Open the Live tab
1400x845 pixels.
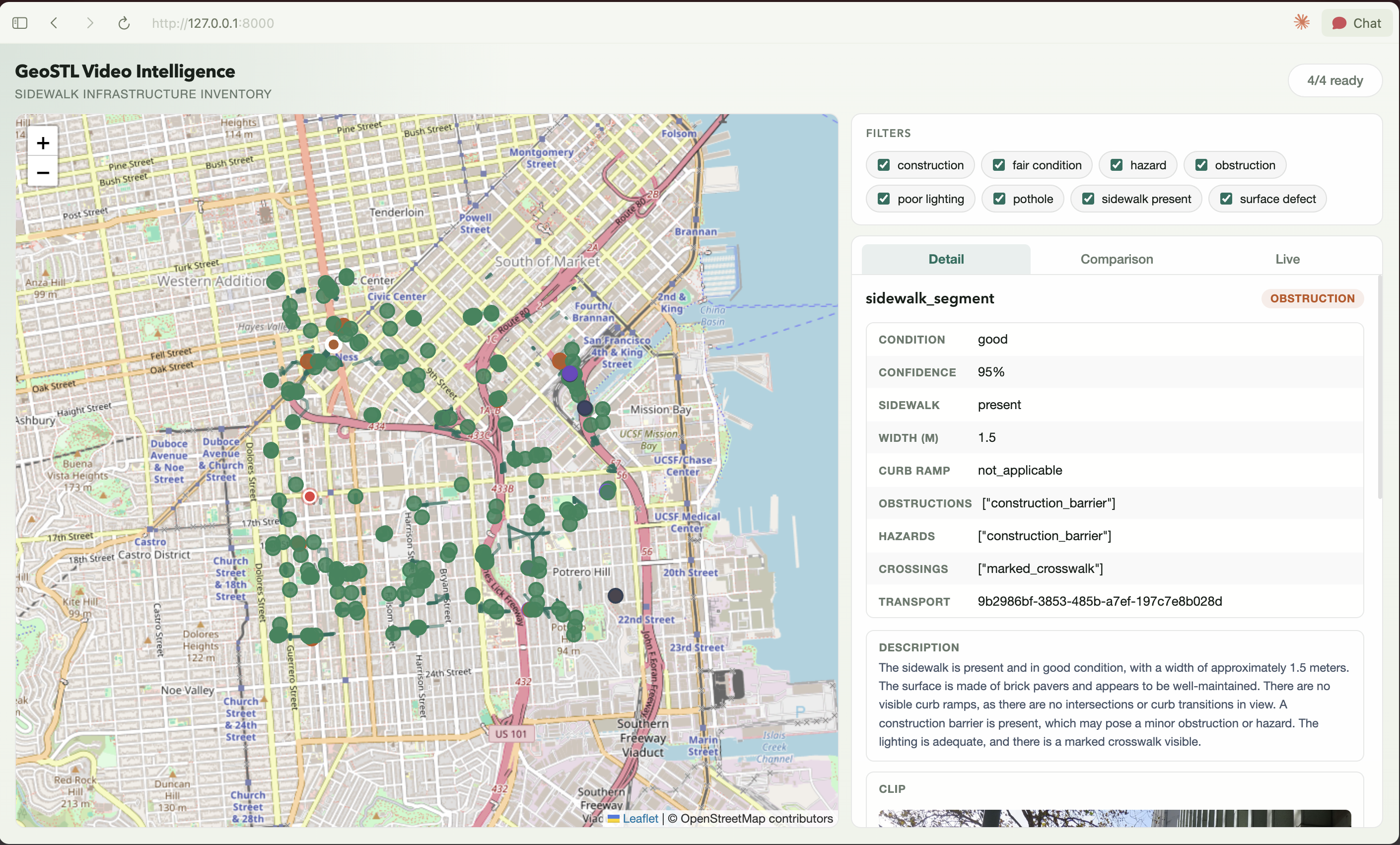(1287, 259)
